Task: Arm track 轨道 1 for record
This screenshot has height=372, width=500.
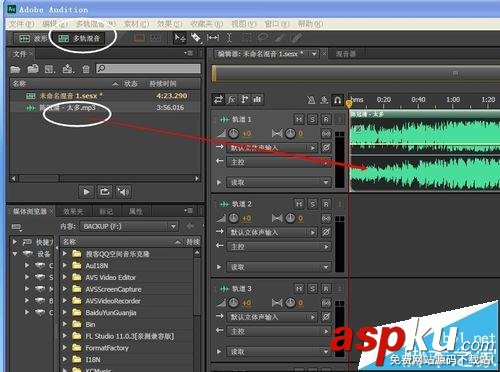Action: [326, 119]
